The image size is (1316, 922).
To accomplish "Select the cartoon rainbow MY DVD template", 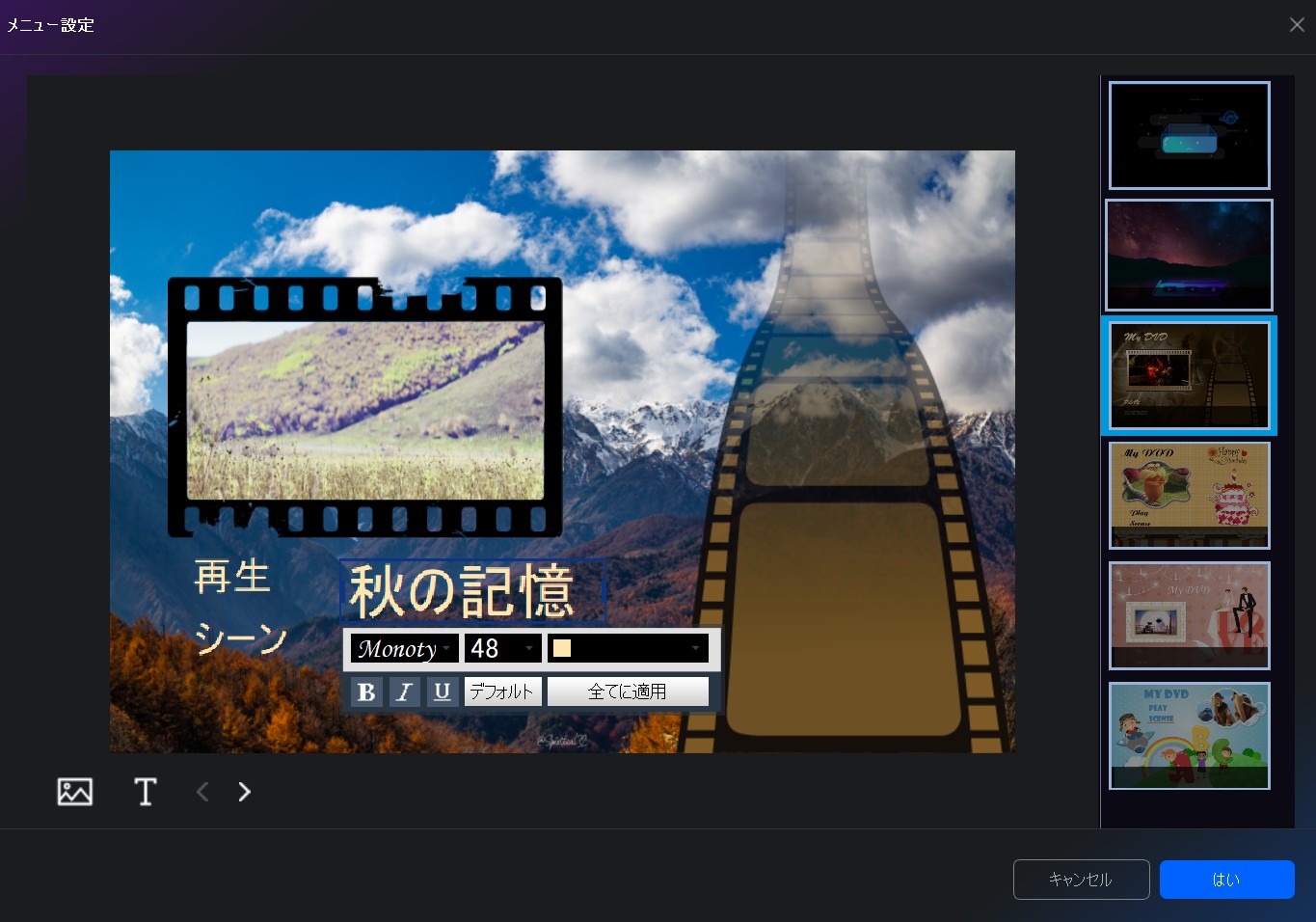I will [x=1189, y=736].
